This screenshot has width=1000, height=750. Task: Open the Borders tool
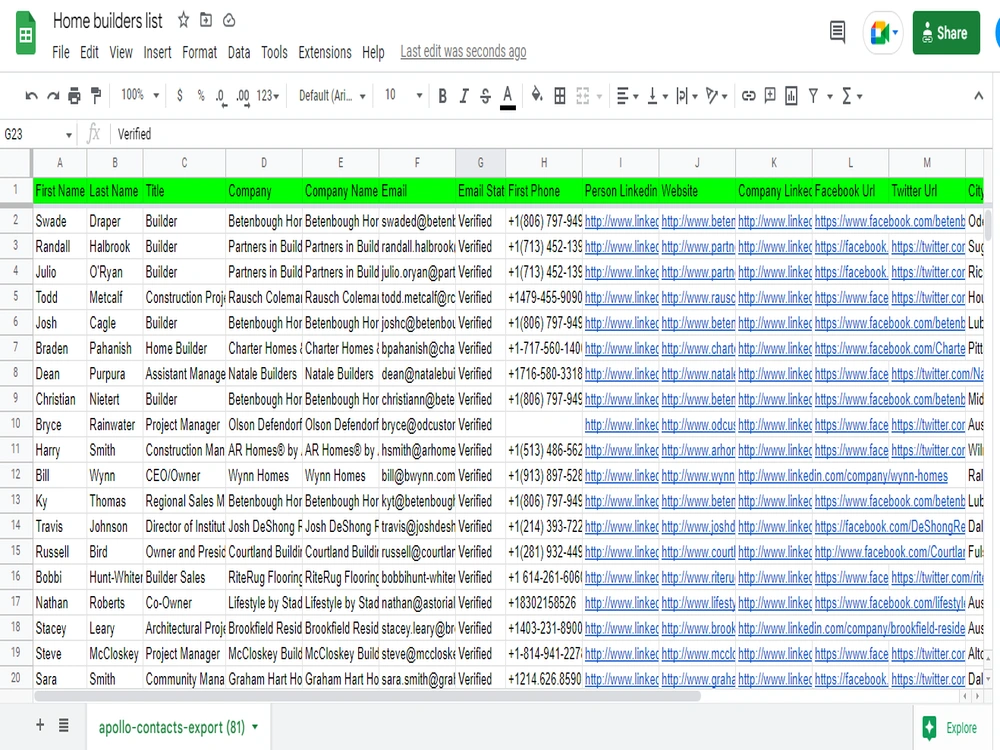(x=560, y=96)
